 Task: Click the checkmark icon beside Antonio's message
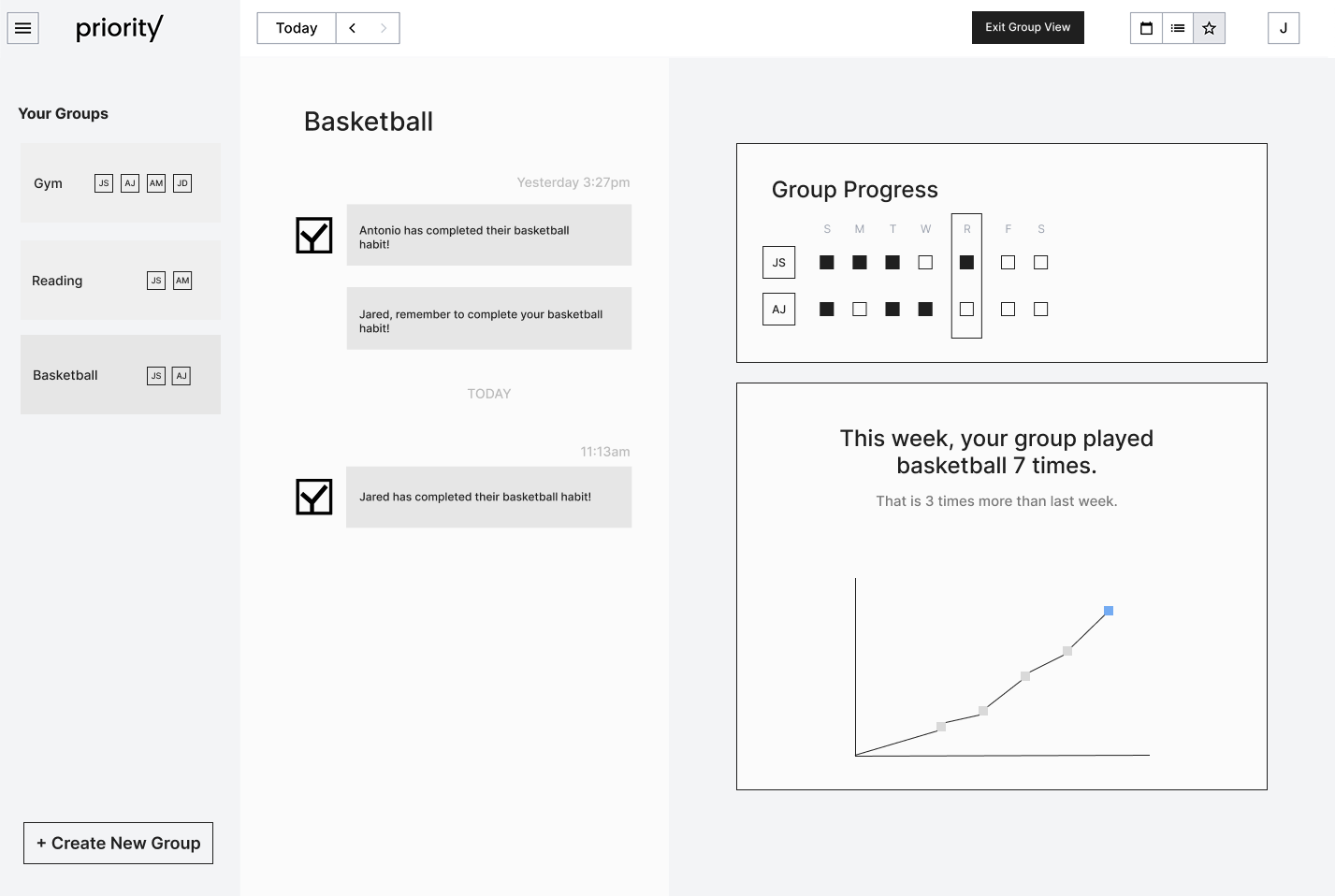coord(314,236)
